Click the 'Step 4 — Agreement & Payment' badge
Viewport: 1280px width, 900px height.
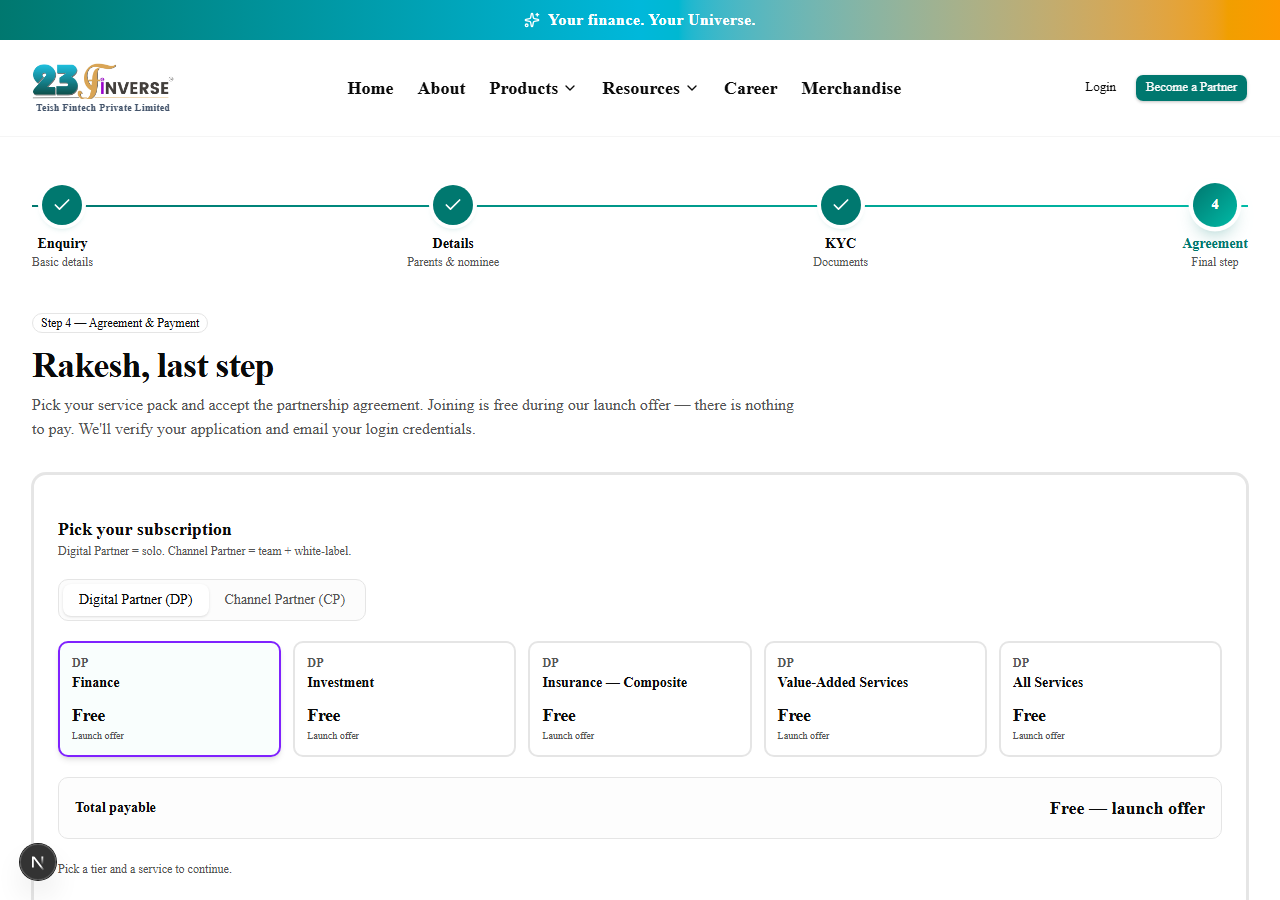coord(120,323)
